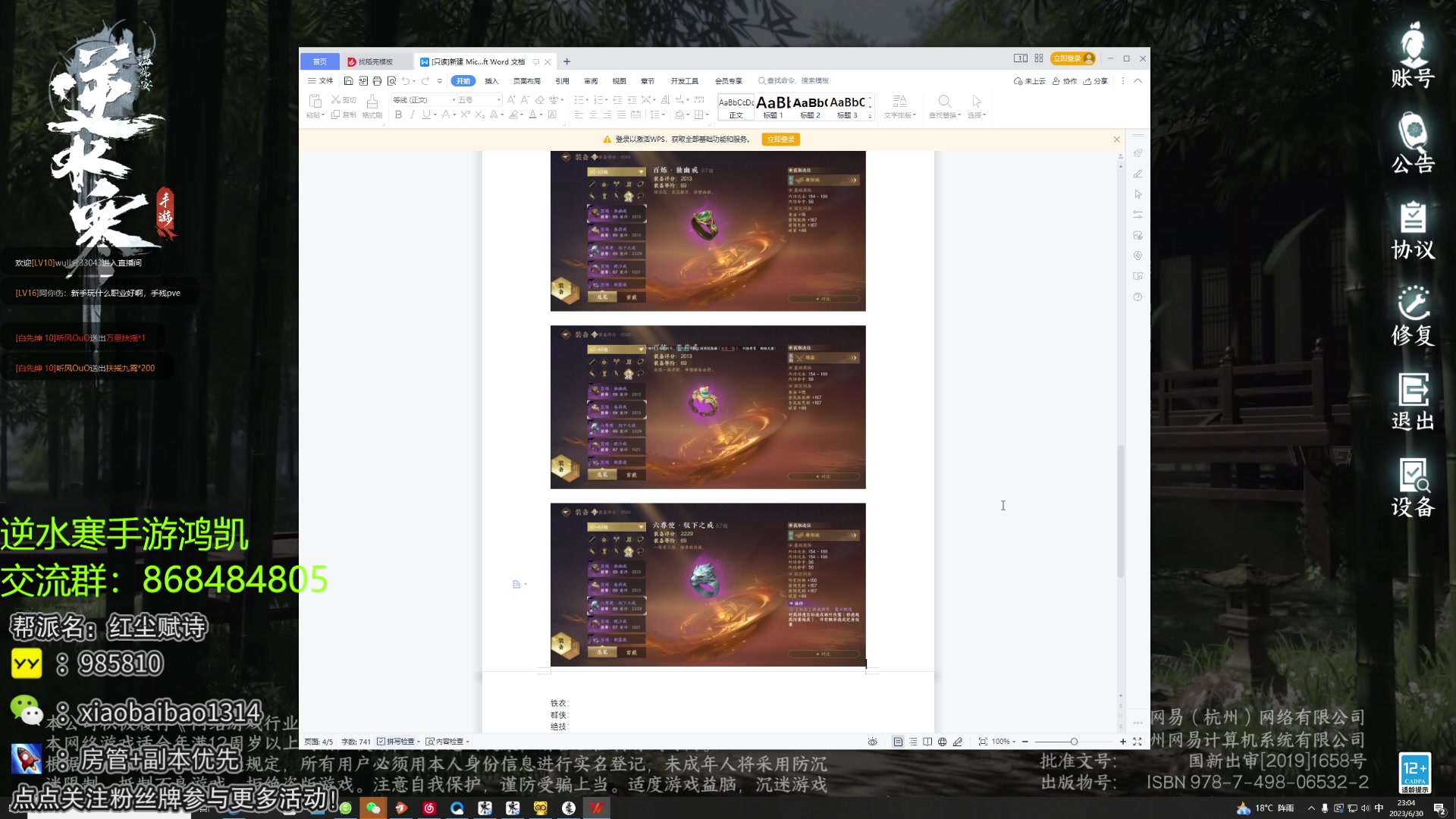Expand numbered list style dropdown

pyautogui.click(x=607, y=100)
